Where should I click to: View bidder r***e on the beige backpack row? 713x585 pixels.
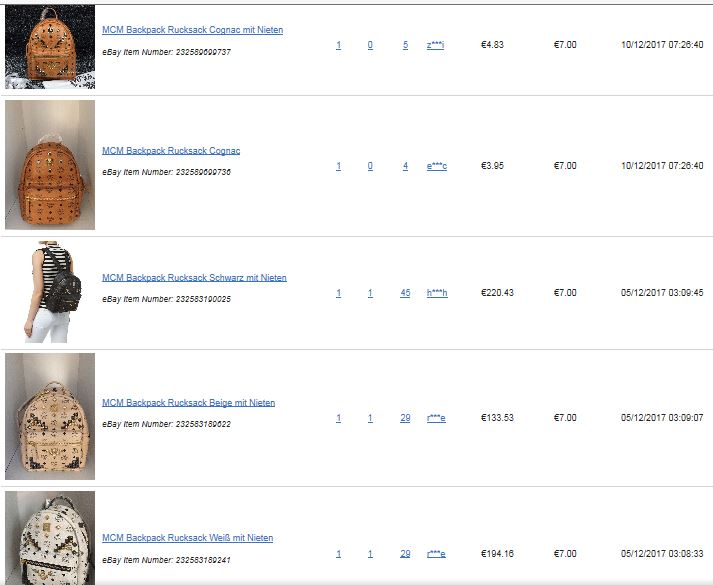coord(436,418)
